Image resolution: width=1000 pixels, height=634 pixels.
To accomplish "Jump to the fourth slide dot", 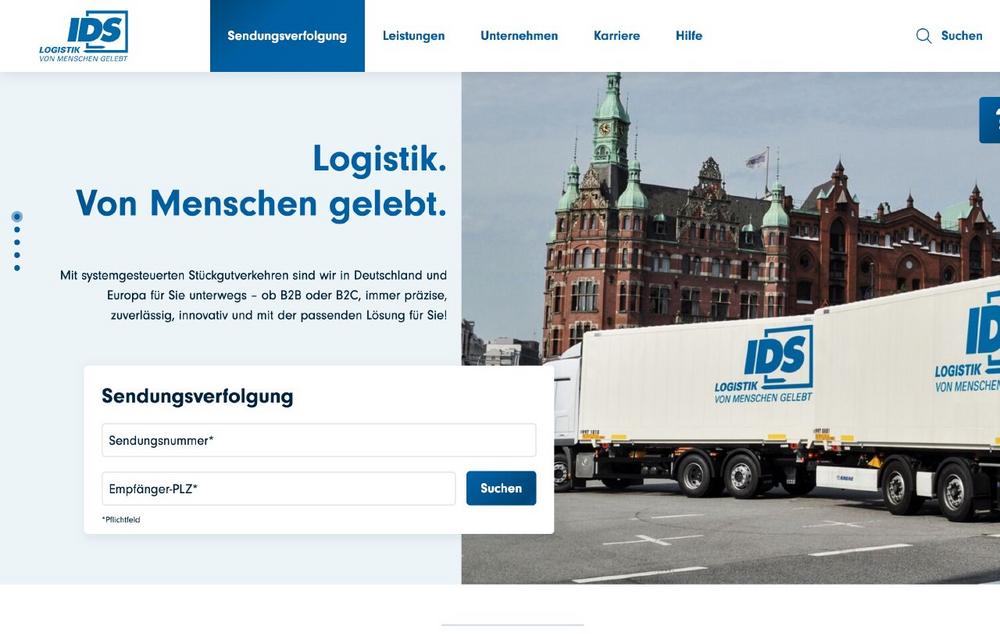I will click(17, 255).
